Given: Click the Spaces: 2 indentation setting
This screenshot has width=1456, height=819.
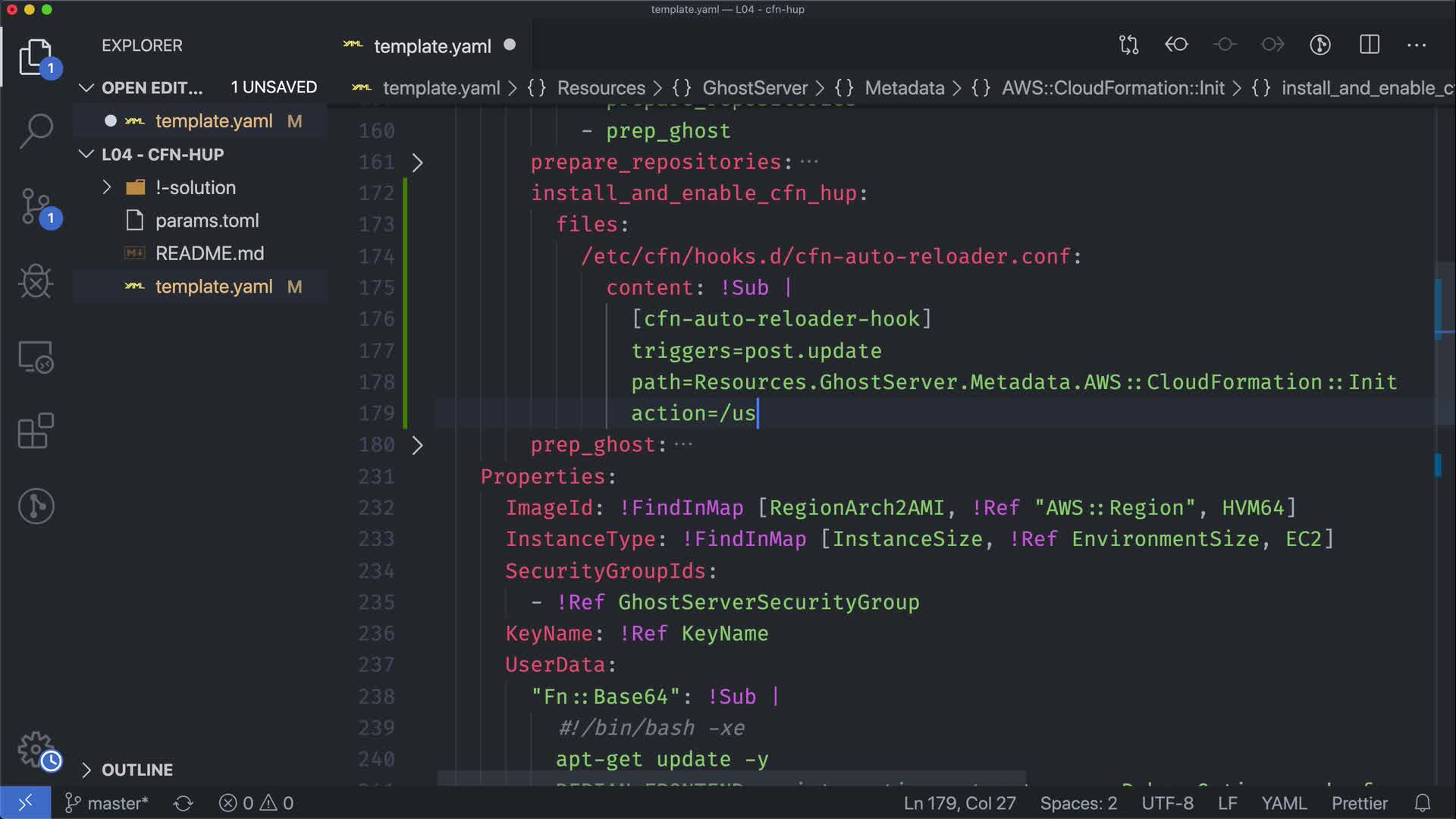Looking at the screenshot, I should (x=1078, y=803).
